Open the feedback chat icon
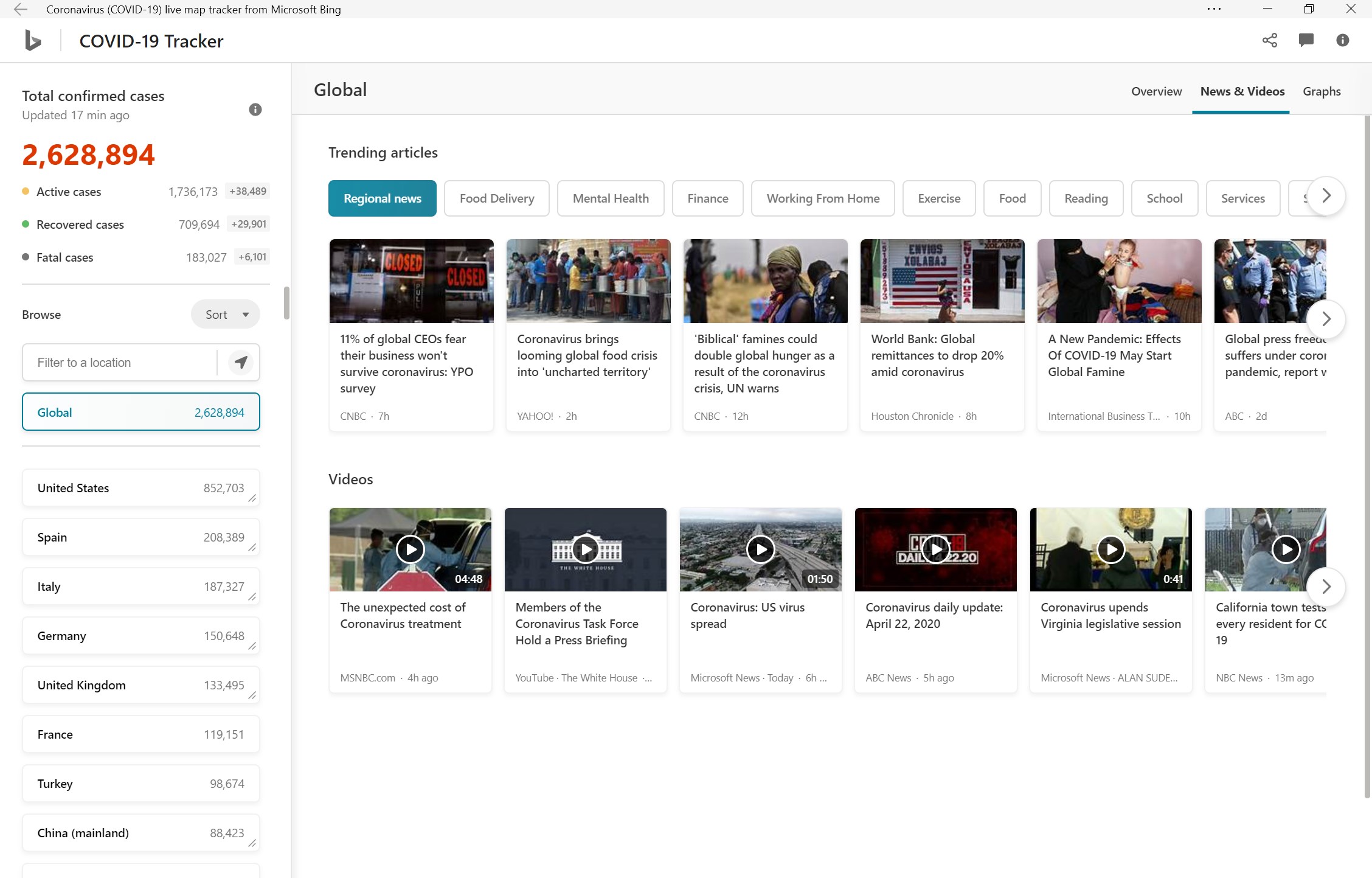The height and width of the screenshot is (878, 1372). pos(1306,40)
